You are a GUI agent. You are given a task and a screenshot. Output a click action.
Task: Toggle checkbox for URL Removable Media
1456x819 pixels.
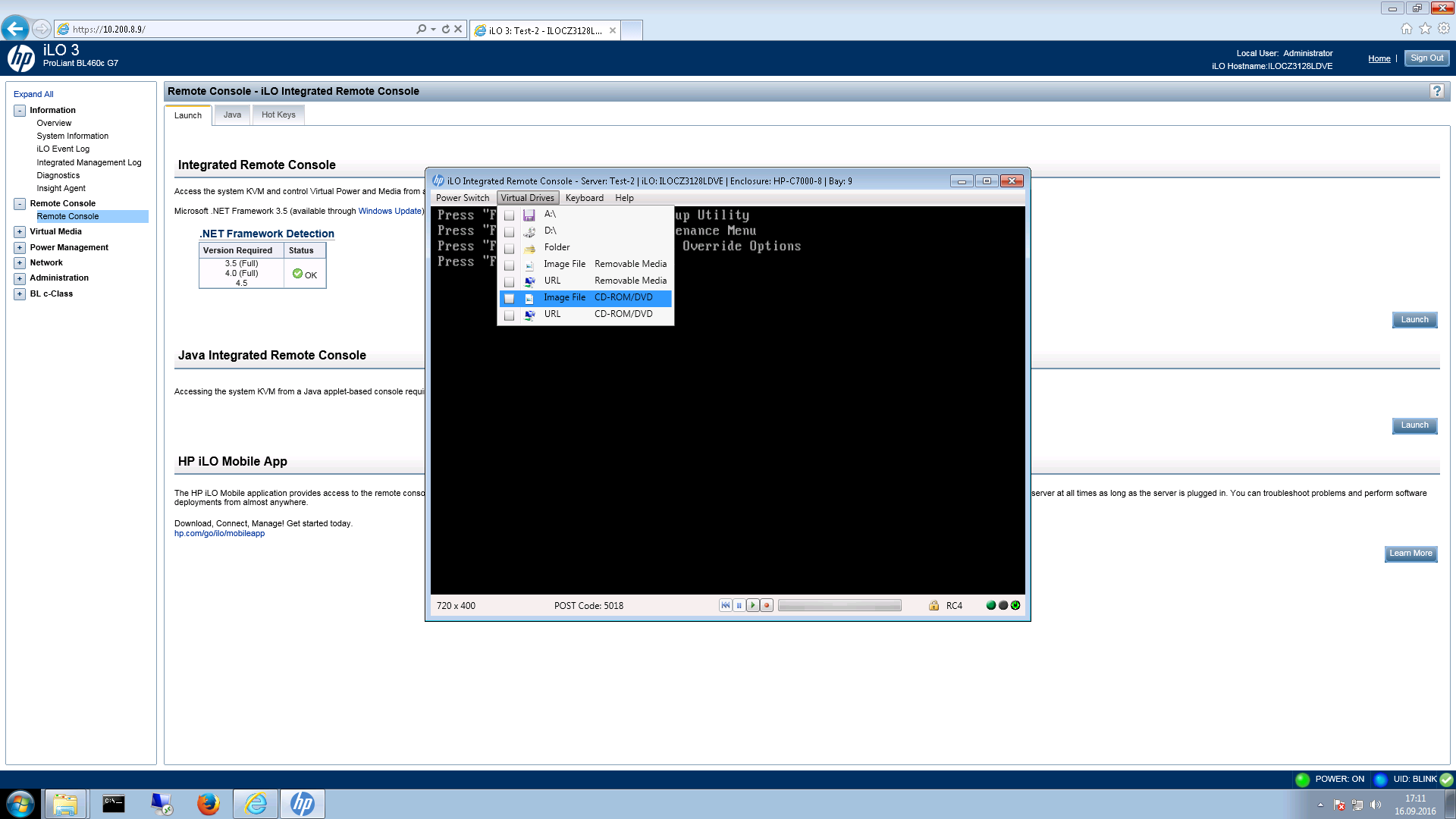pyautogui.click(x=510, y=282)
